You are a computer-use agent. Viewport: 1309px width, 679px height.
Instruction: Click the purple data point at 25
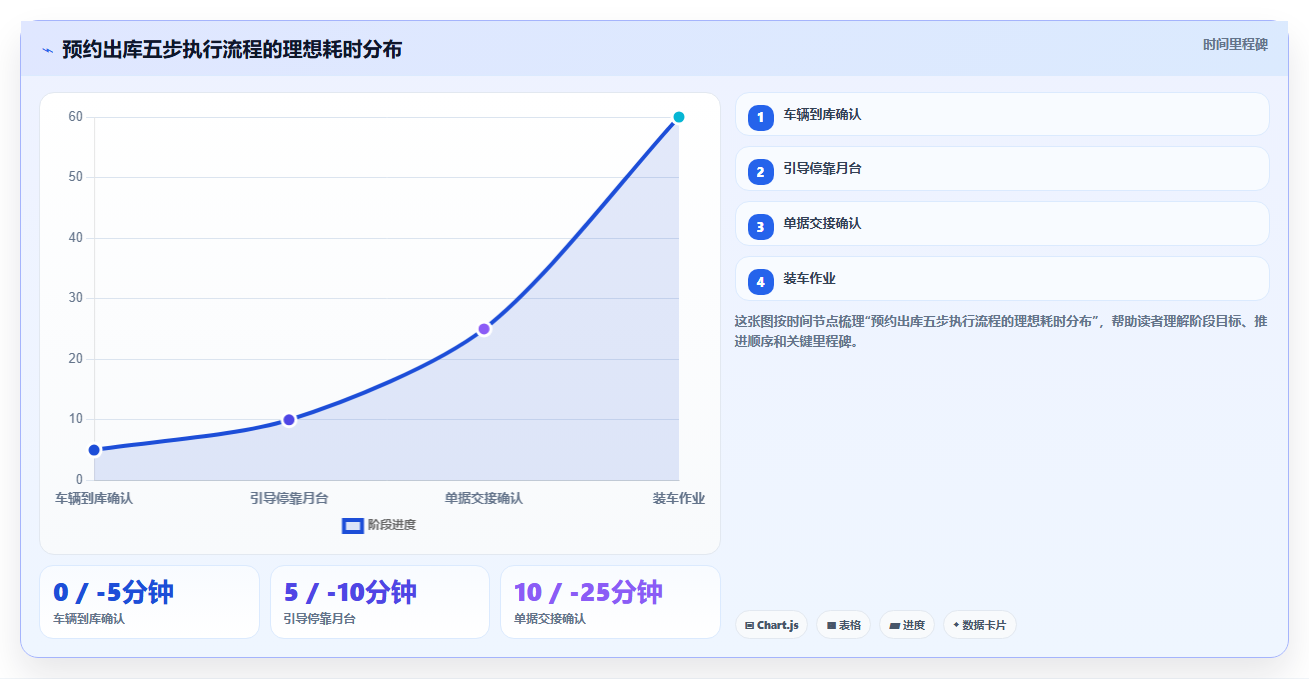tap(484, 329)
